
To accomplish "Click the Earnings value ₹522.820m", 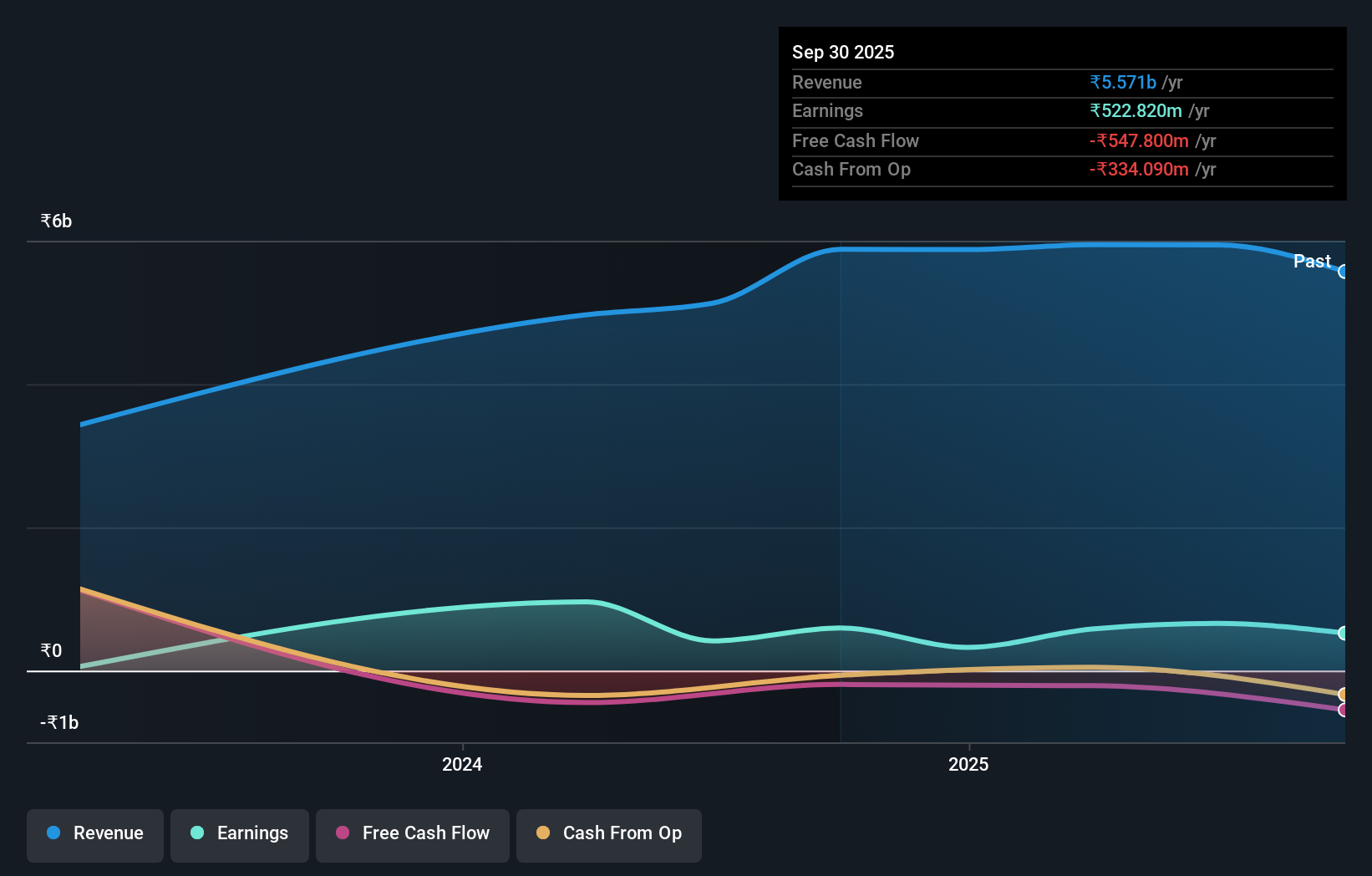I will (x=1136, y=110).
